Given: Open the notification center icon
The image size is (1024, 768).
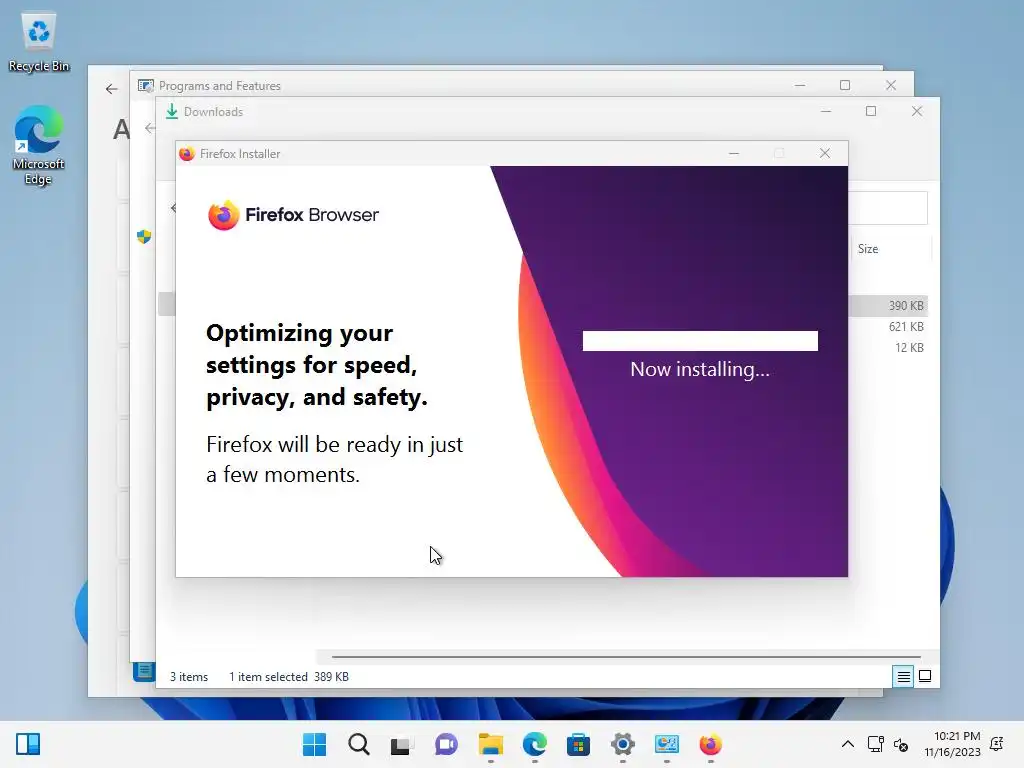Looking at the screenshot, I should tap(997, 744).
